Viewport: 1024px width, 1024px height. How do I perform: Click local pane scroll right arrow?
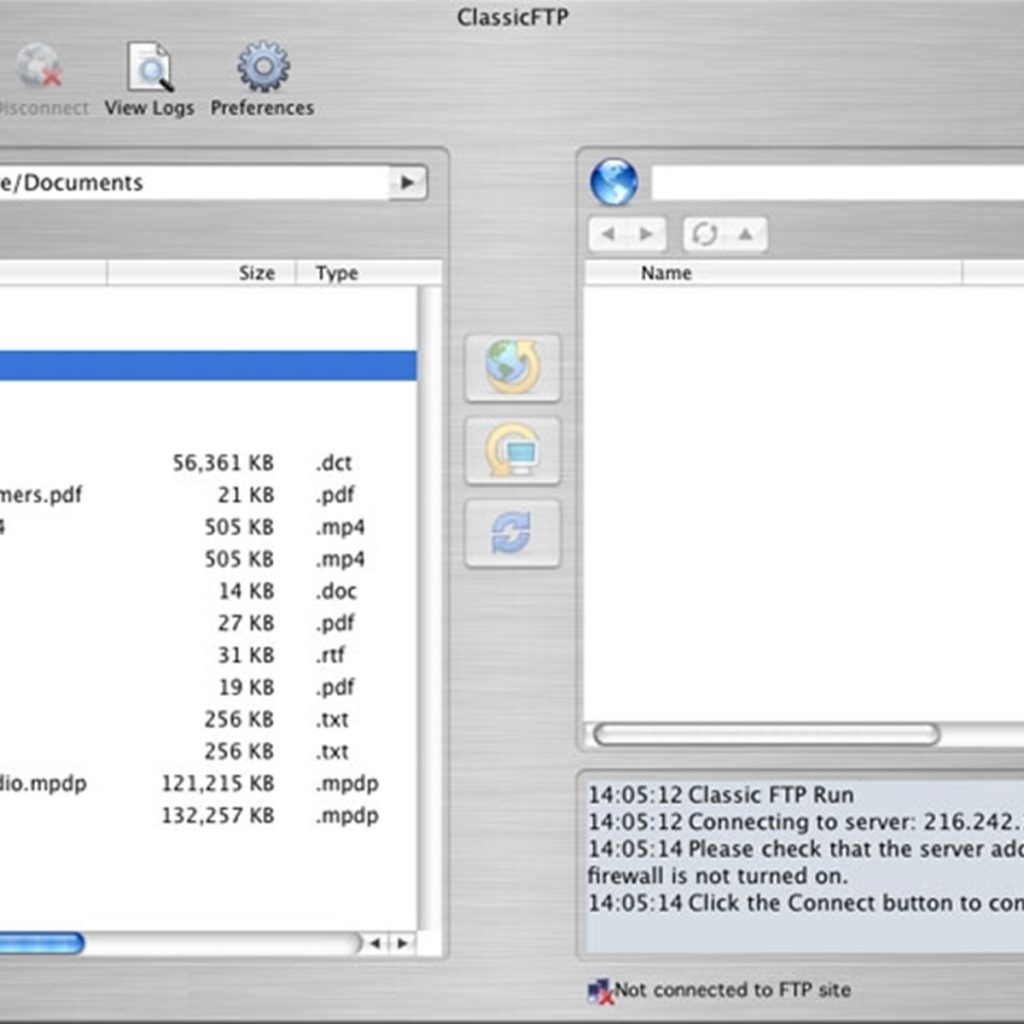click(402, 943)
